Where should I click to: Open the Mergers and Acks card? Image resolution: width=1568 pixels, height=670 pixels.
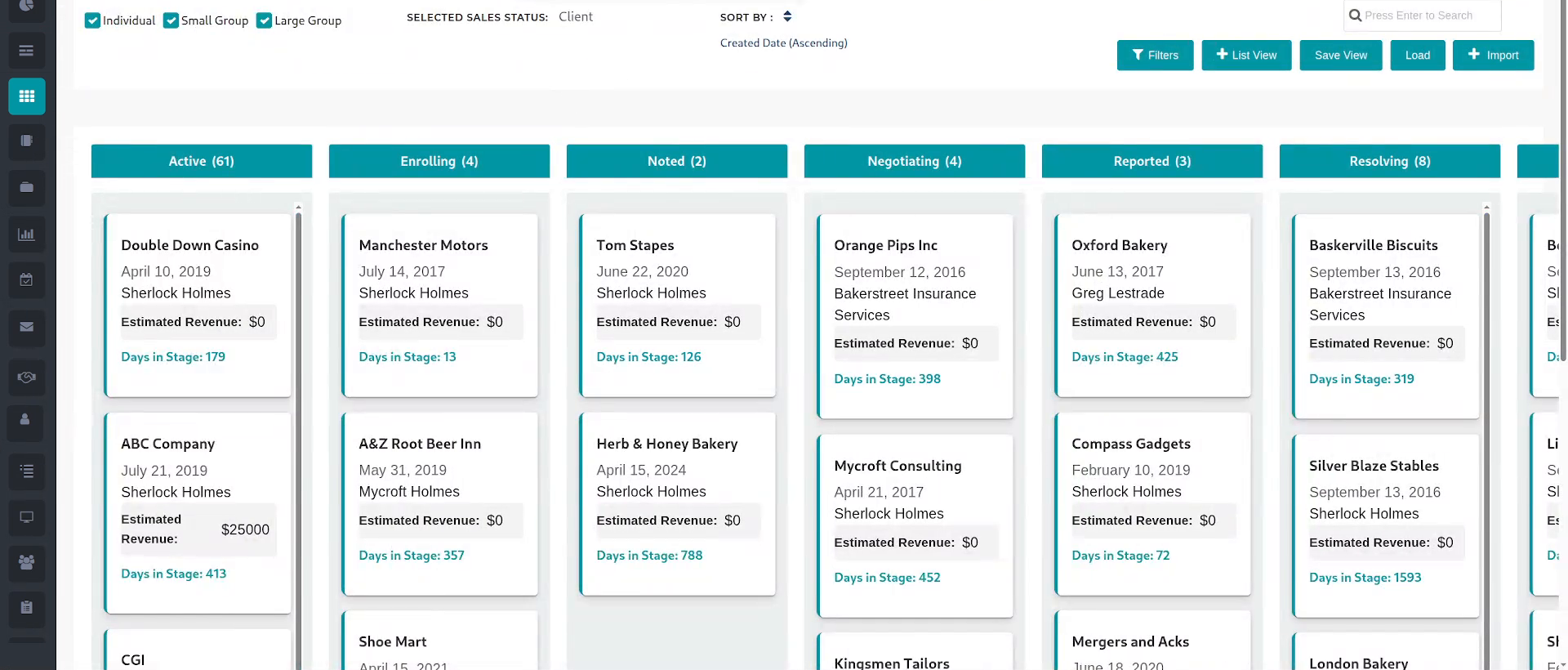click(x=1153, y=641)
